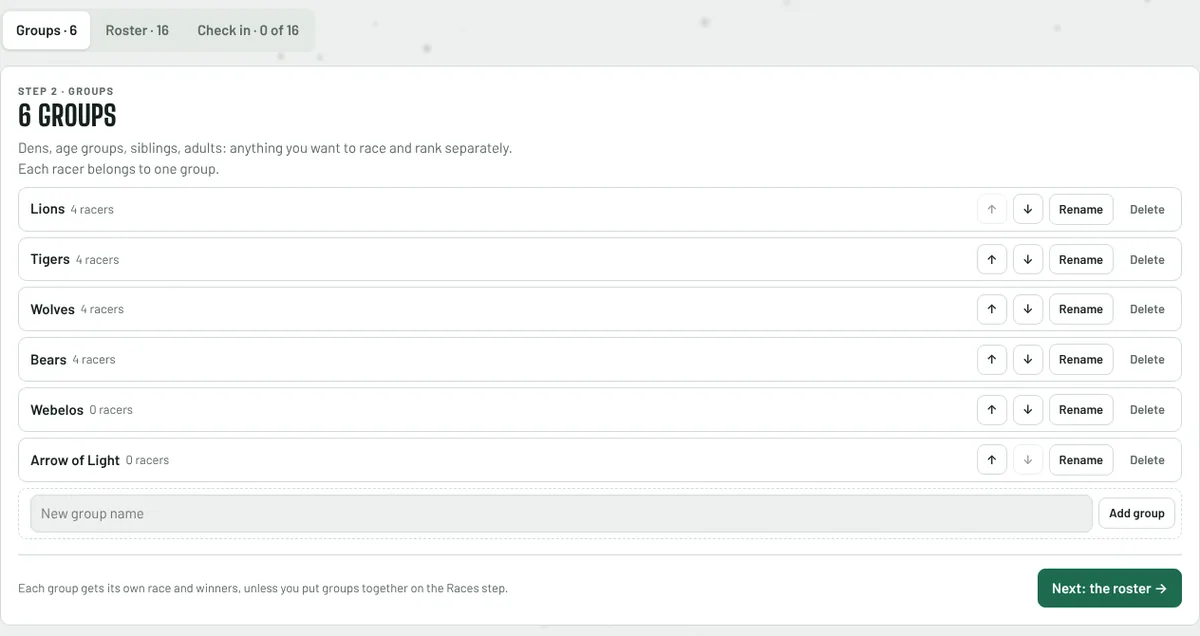The width and height of the screenshot is (1200, 636).
Task: Move the Bears group up
Action: click(992, 359)
